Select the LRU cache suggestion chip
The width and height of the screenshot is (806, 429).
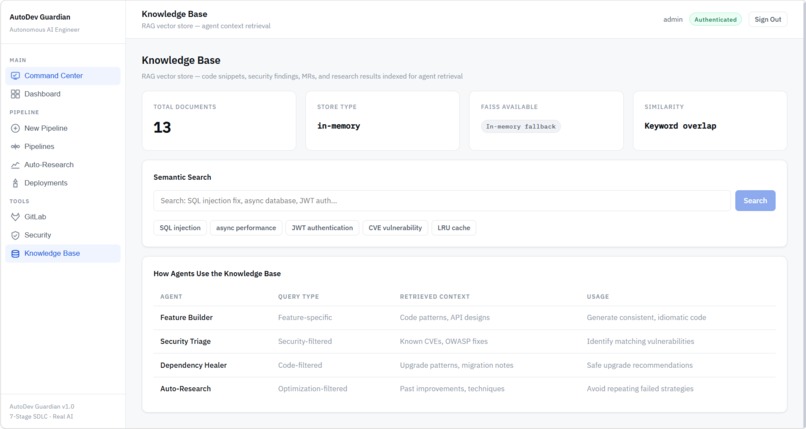pyautogui.click(x=453, y=228)
